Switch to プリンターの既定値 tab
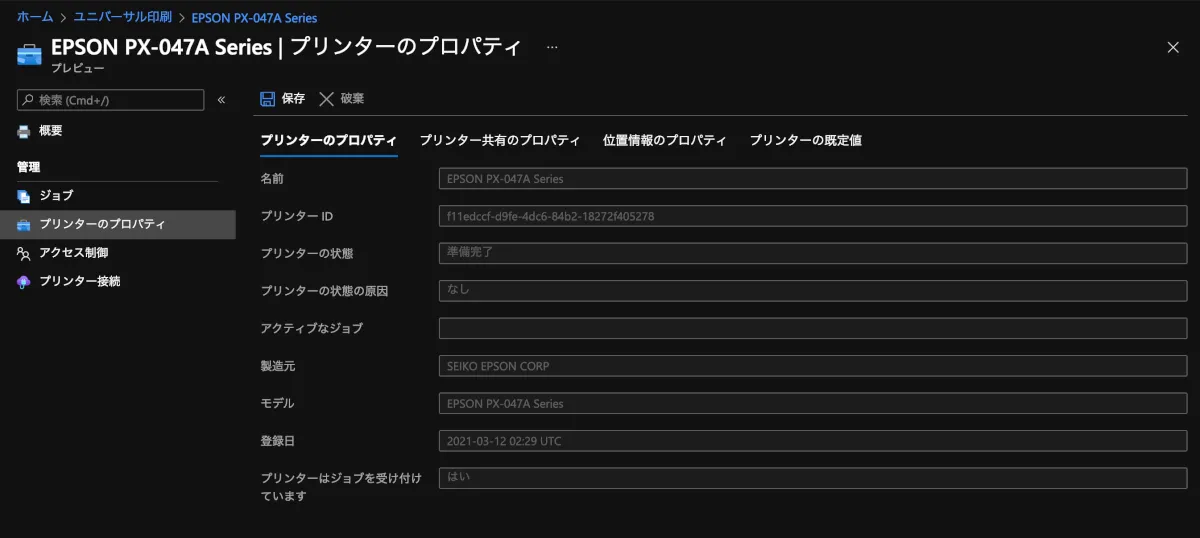The height and width of the screenshot is (538, 1200). point(806,141)
